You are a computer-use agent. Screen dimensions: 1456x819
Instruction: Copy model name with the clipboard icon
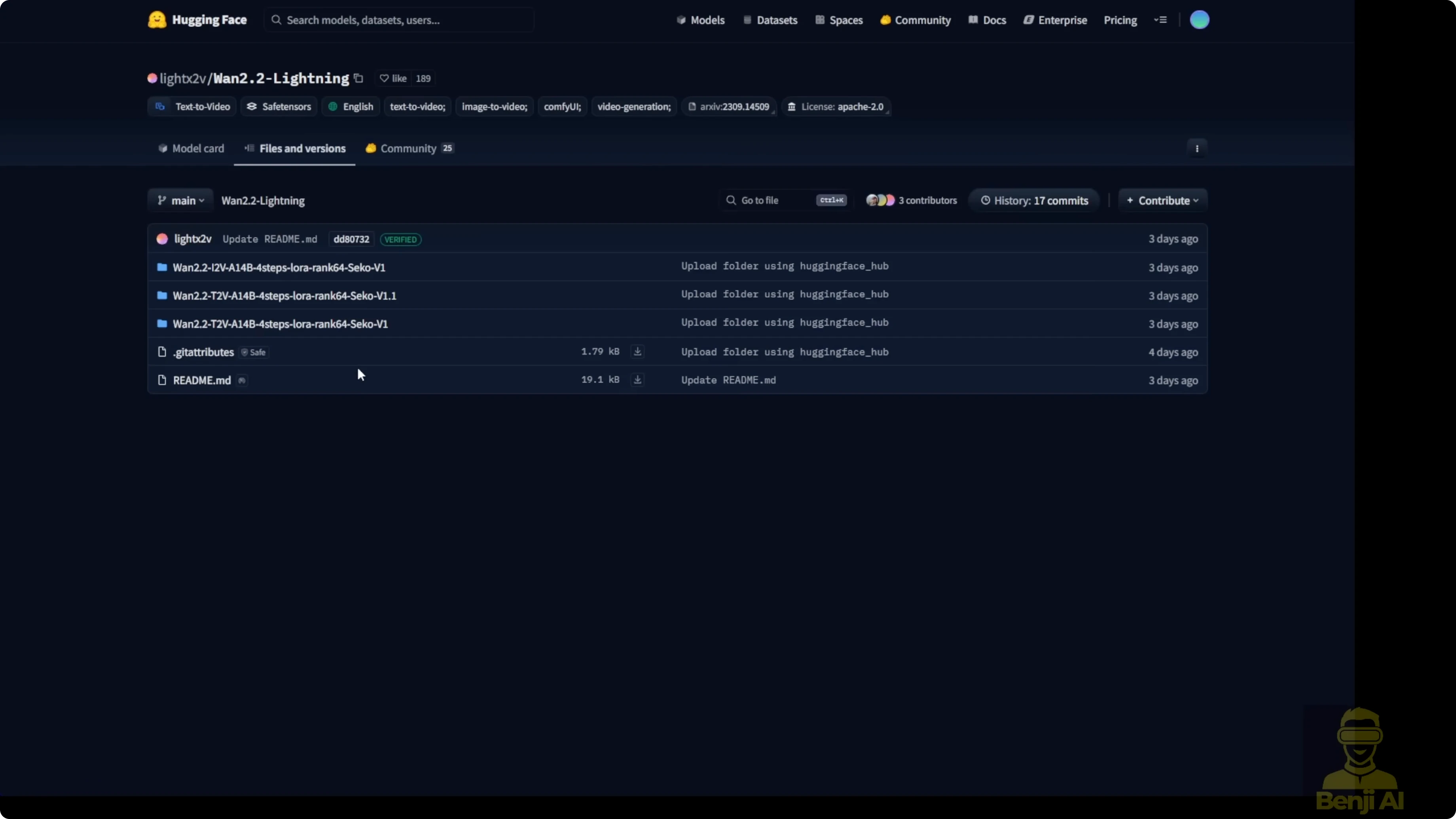pyautogui.click(x=358, y=78)
